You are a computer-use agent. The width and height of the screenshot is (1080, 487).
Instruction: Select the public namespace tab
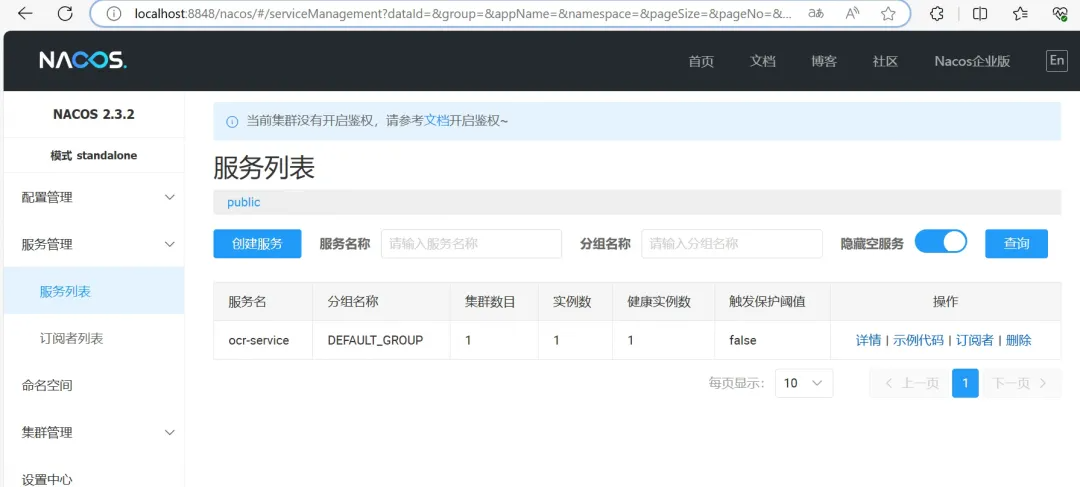[244, 203]
